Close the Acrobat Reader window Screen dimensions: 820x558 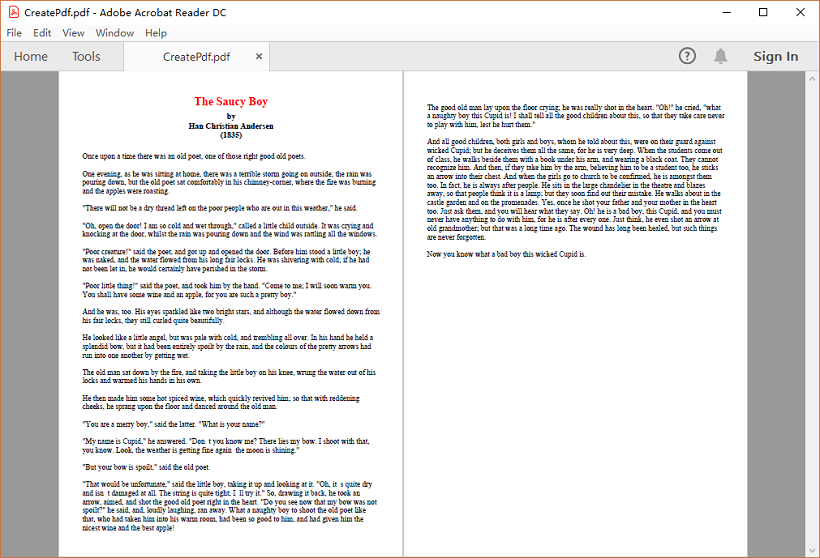[x=800, y=12]
